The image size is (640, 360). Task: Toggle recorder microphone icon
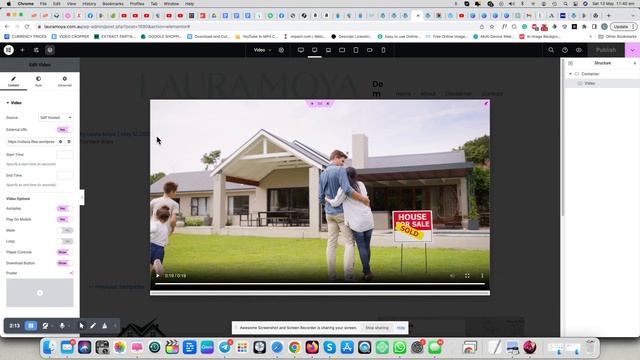(62, 326)
